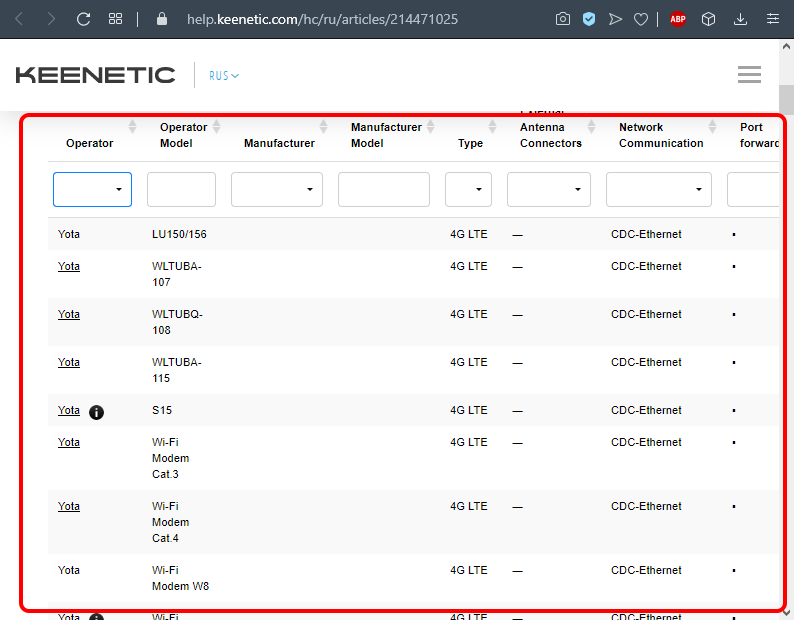Click the Keenetic logo

tap(95, 75)
